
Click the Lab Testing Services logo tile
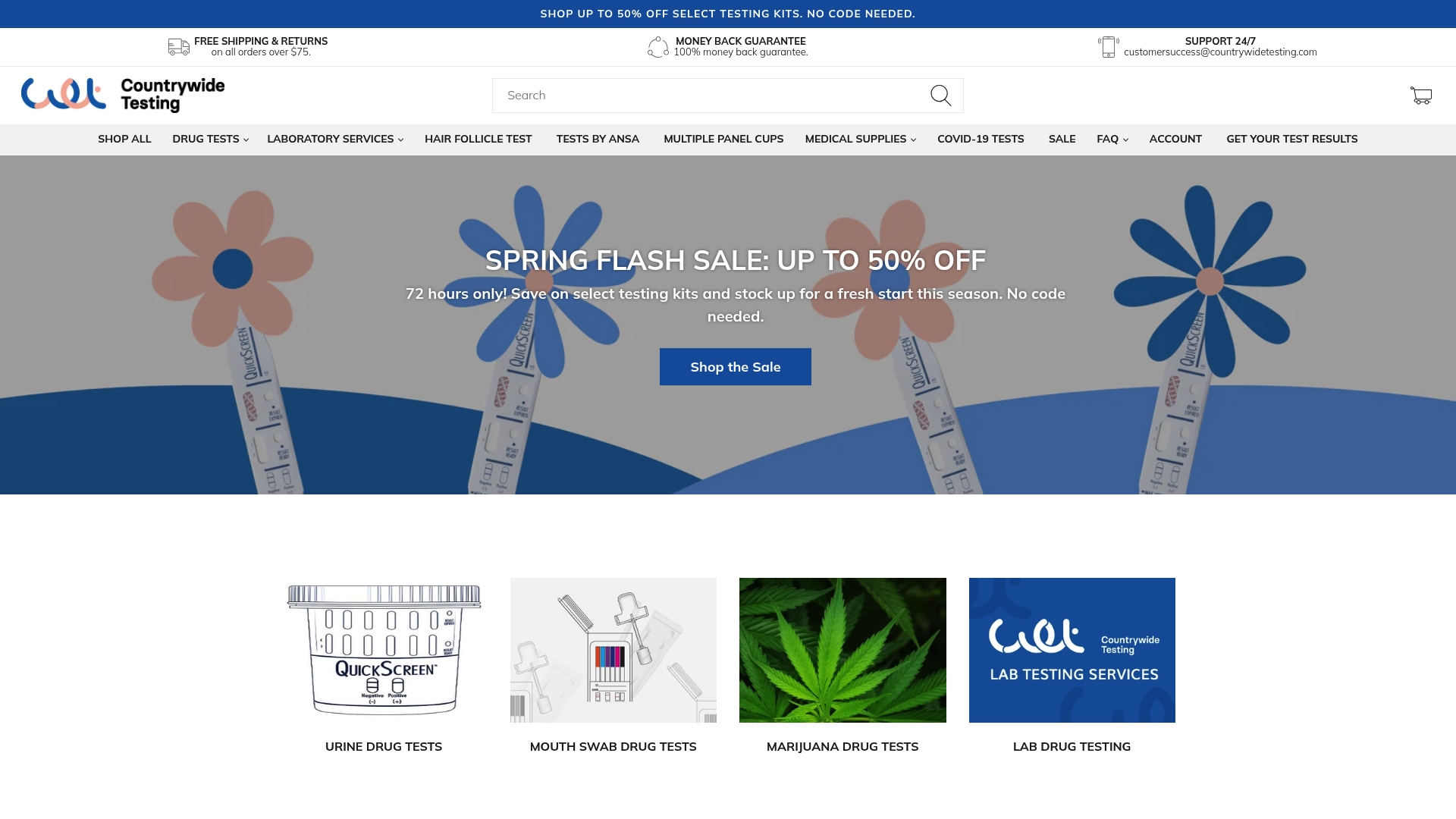tap(1072, 649)
